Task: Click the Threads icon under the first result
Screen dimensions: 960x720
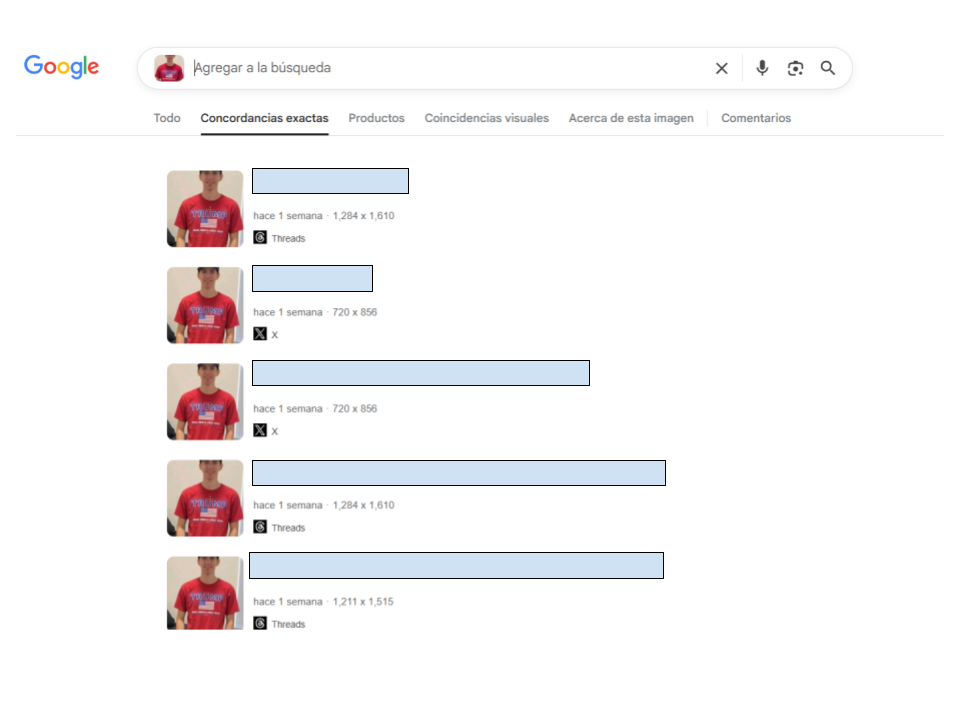Action: [x=260, y=238]
